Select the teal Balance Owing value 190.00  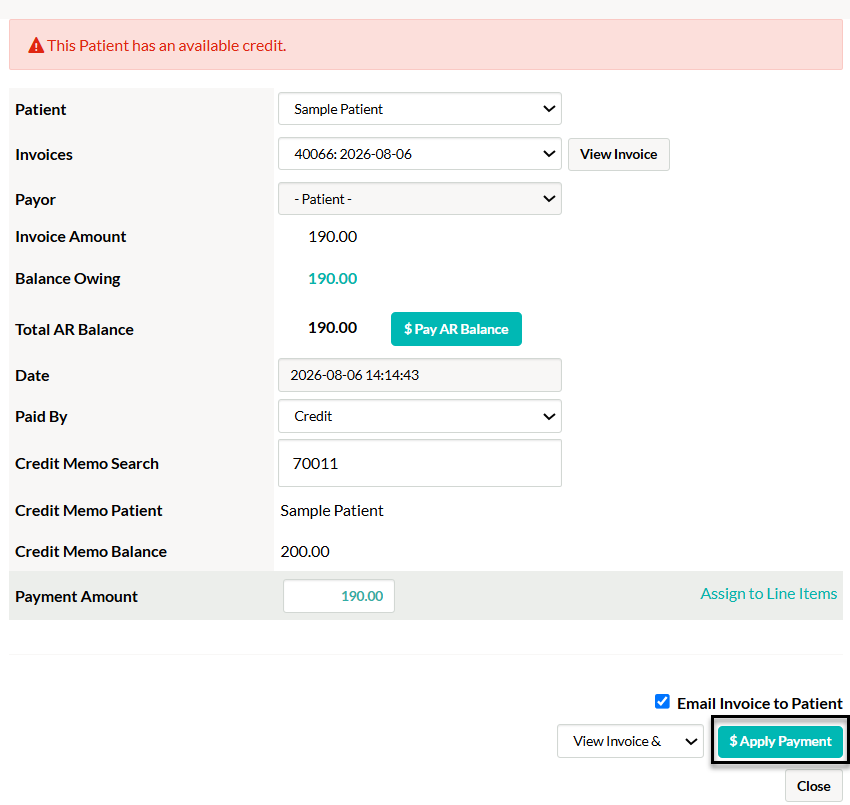[332, 279]
